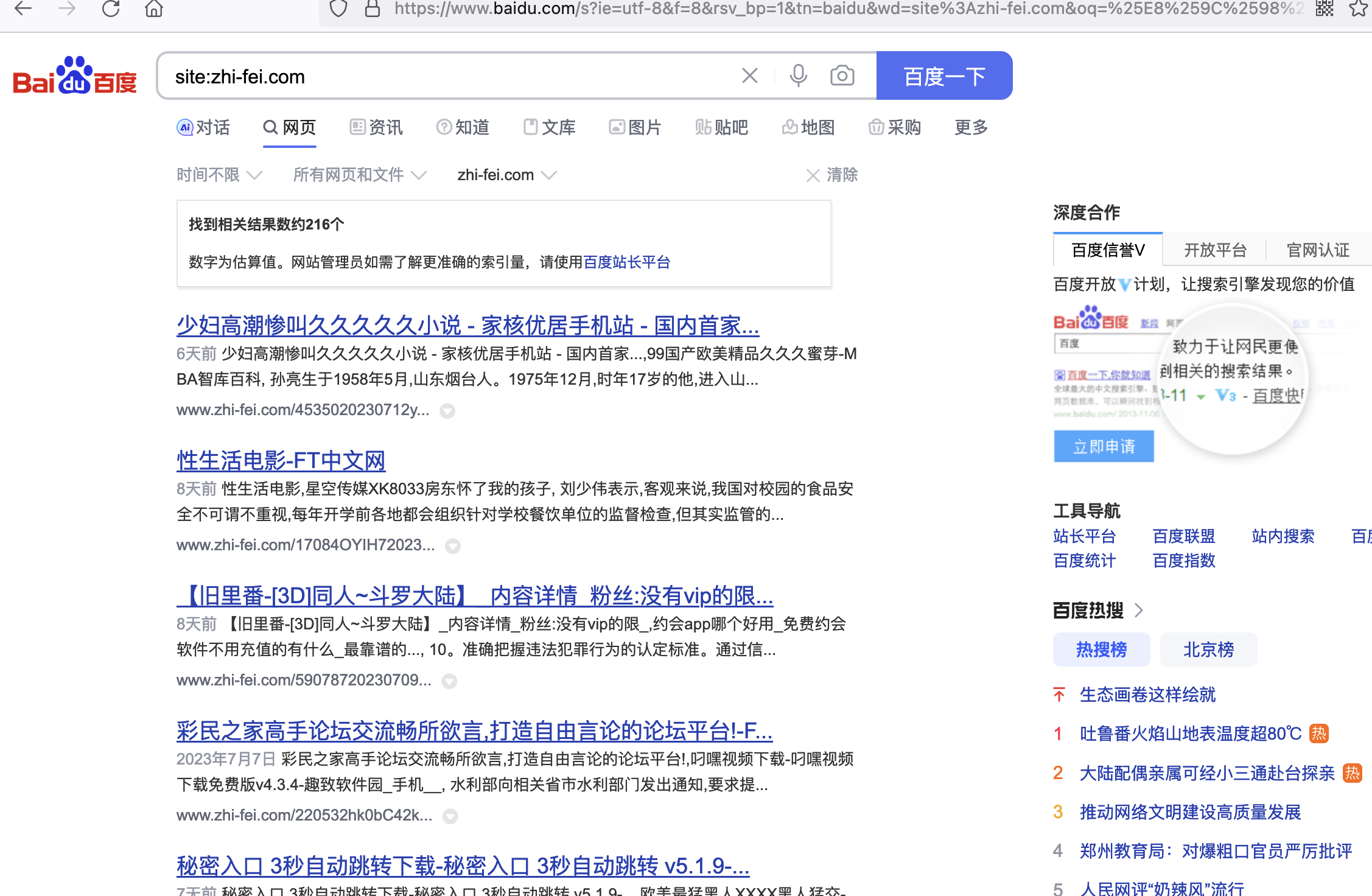Click the 百度一下 search button
Image resolution: width=1372 pixels, height=896 pixels.
click(x=944, y=76)
